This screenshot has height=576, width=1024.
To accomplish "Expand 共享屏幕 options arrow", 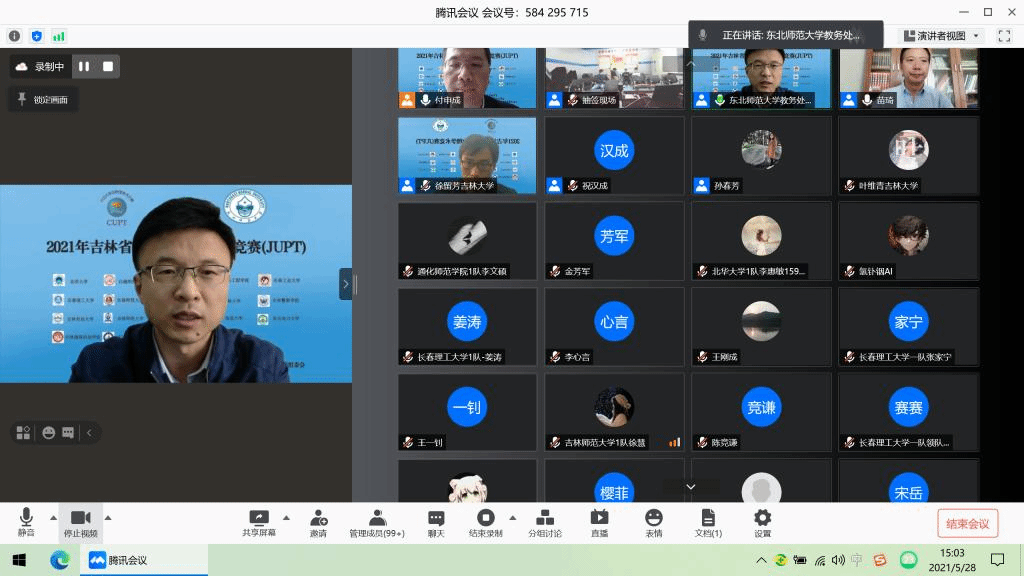I will pos(286,517).
